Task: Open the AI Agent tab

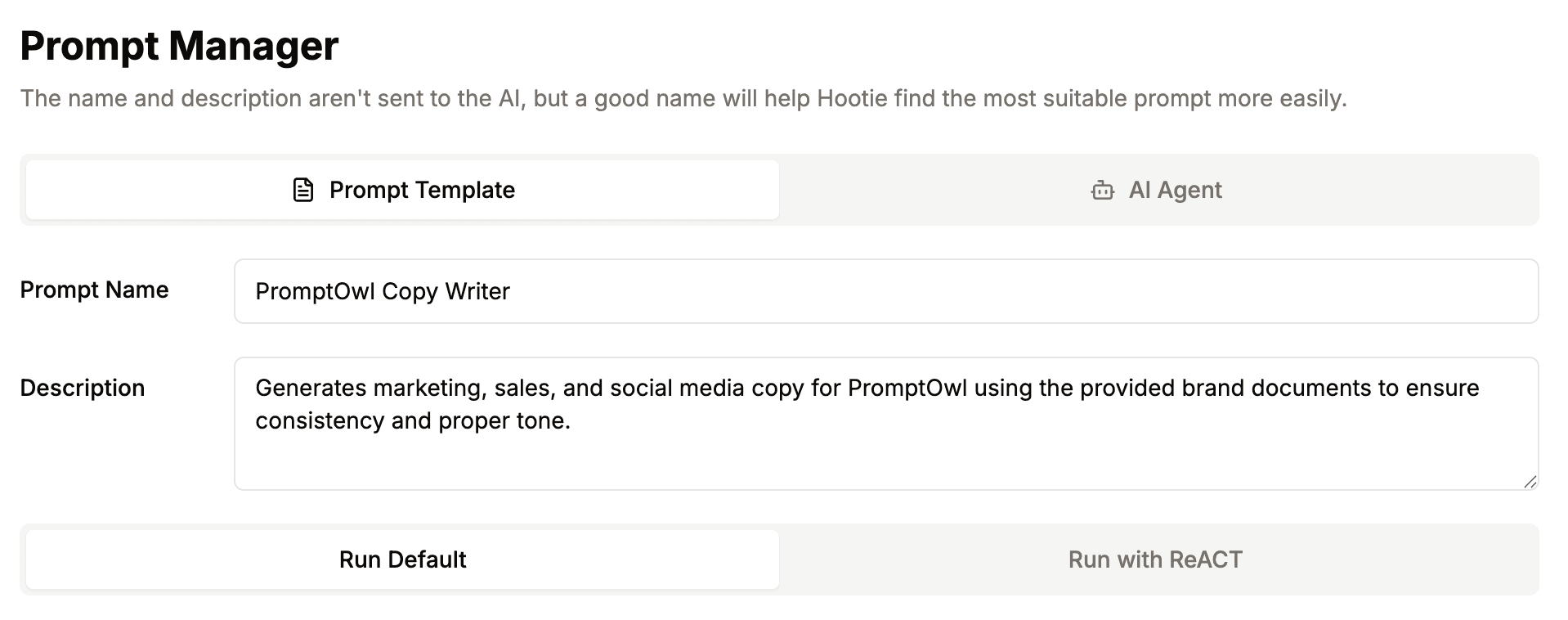Action: tap(1158, 190)
